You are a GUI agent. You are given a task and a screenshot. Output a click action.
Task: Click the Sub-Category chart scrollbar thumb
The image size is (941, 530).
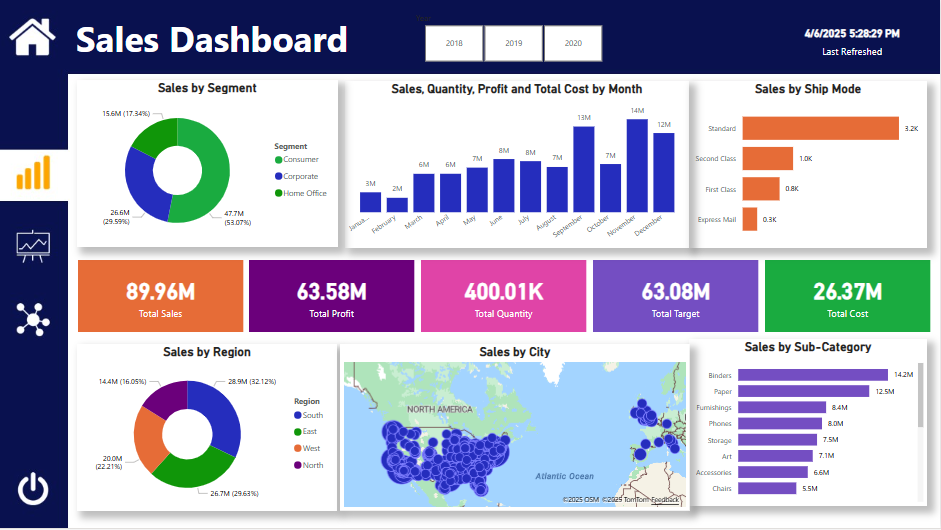click(921, 395)
